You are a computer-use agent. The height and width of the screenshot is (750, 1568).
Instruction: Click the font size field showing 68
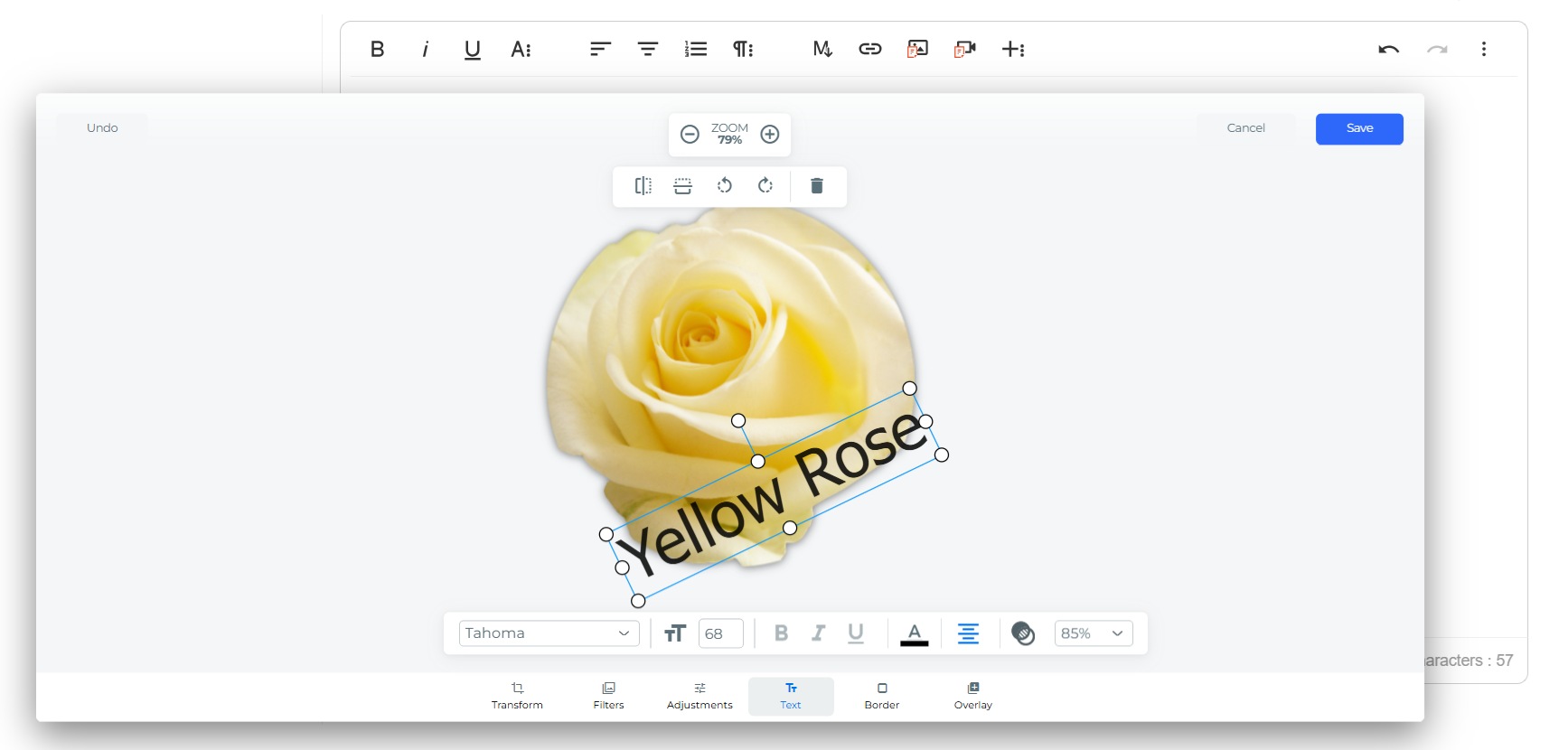(x=720, y=633)
